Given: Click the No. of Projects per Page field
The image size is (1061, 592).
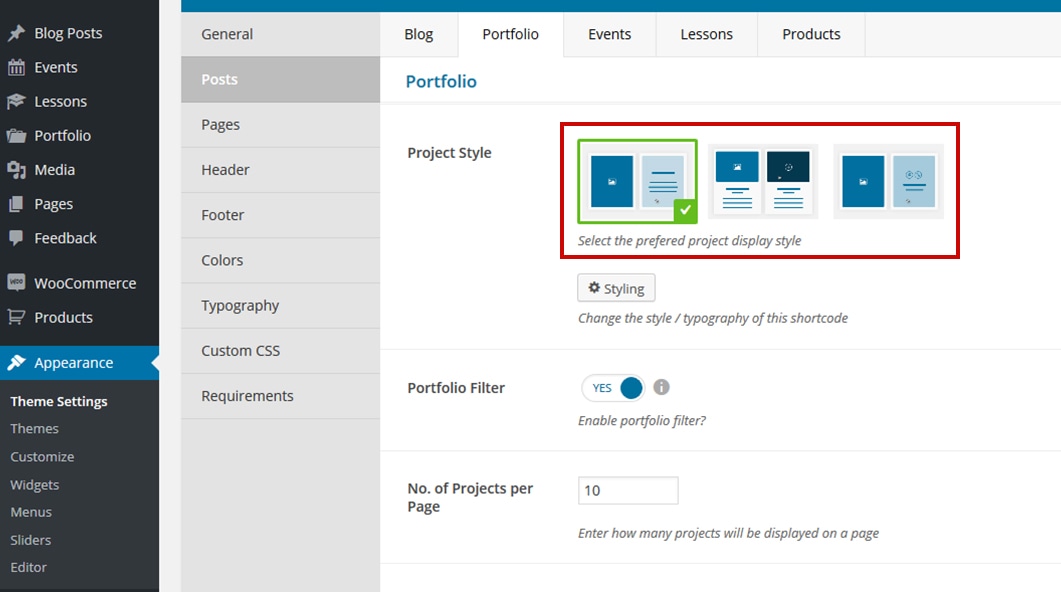Looking at the screenshot, I should point(628,491).
